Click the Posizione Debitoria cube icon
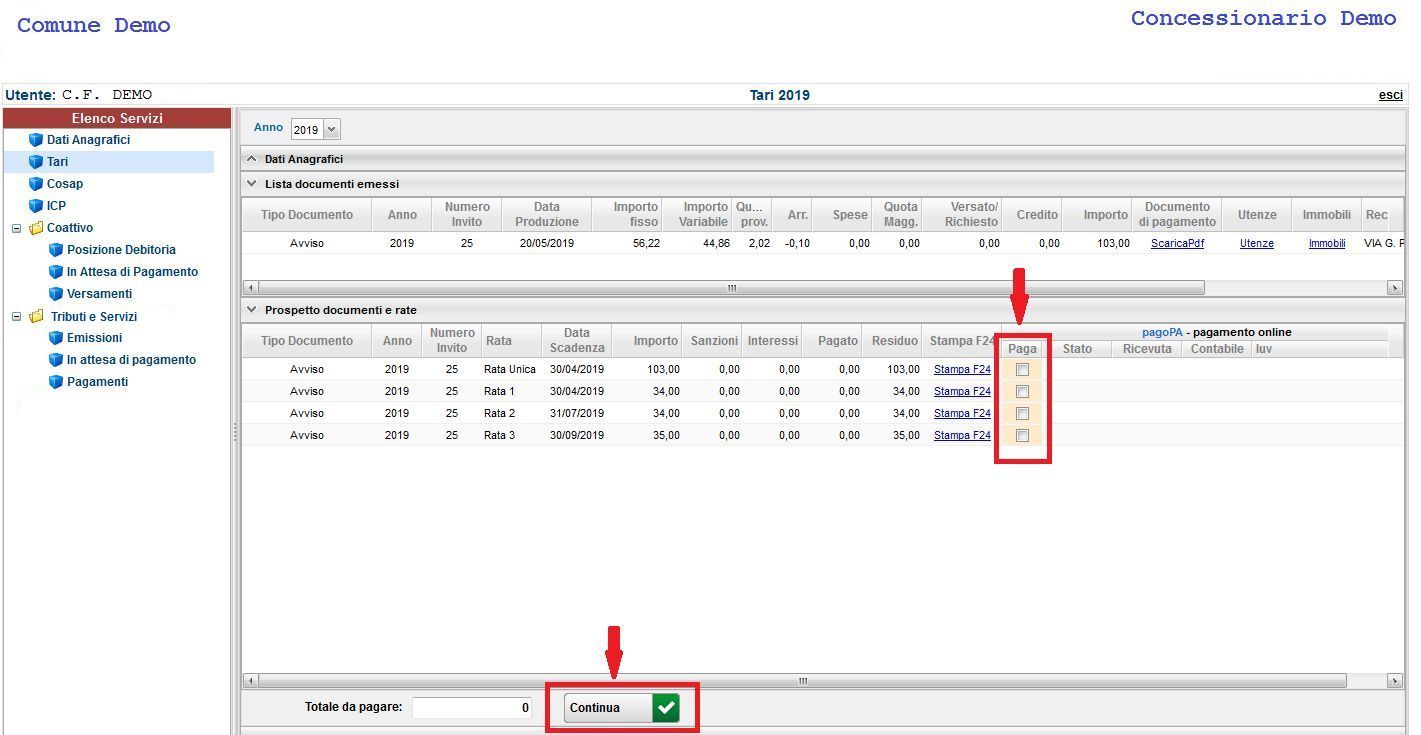 tap(56, 250)
